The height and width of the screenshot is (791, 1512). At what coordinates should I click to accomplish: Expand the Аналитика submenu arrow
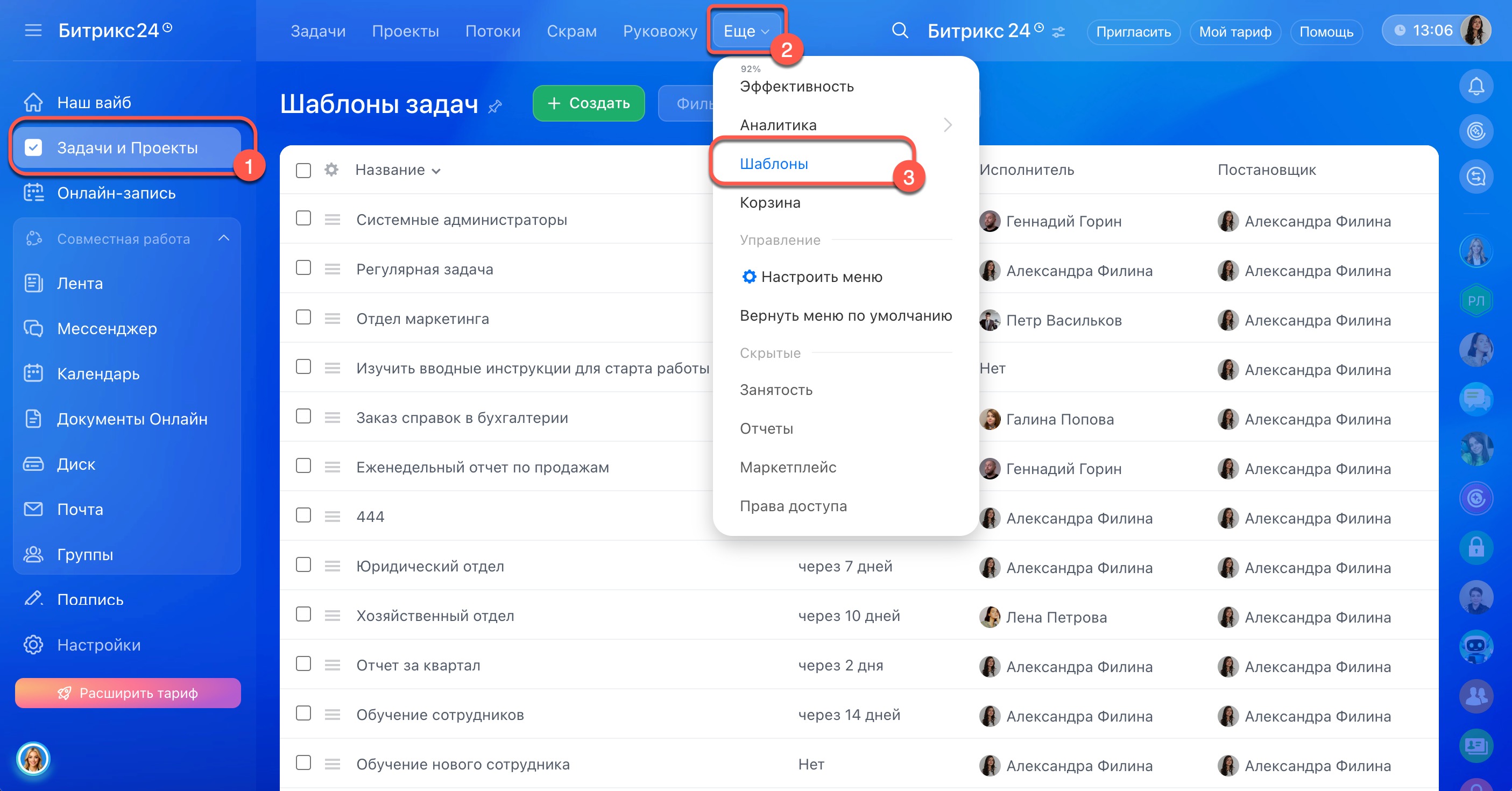948,125
